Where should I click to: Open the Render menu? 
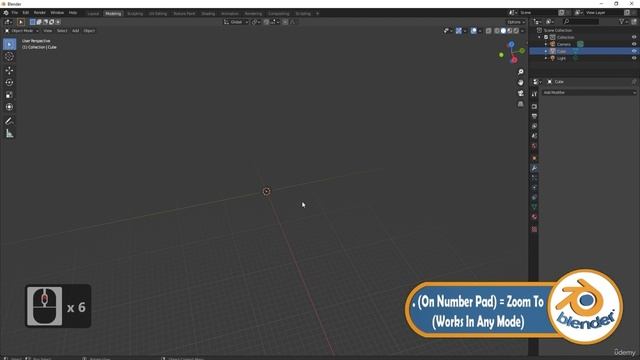point(40,13)
